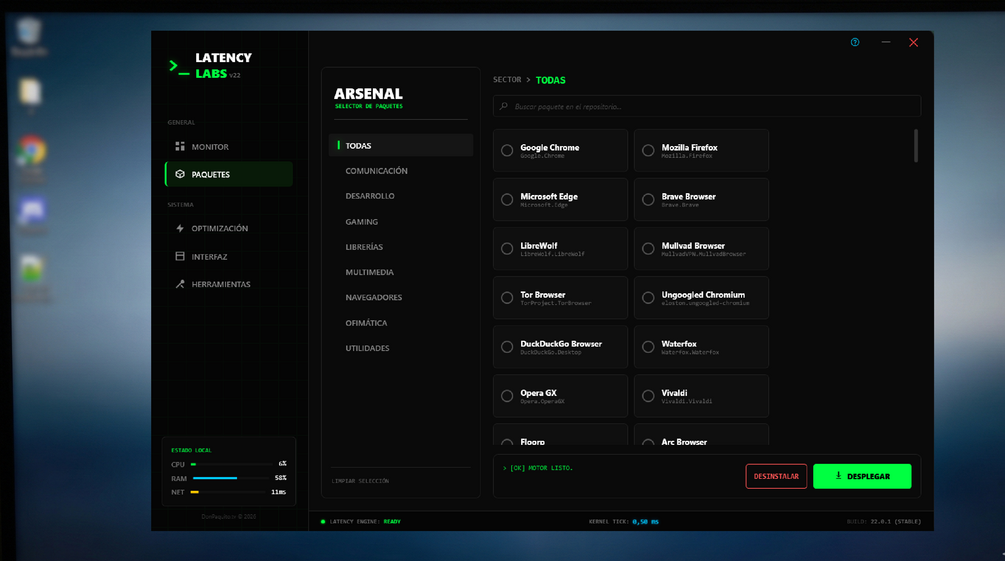Select the Gaming category
Image resolution: width=1005 pixels, height=561 pixels.
pos(401,222)
